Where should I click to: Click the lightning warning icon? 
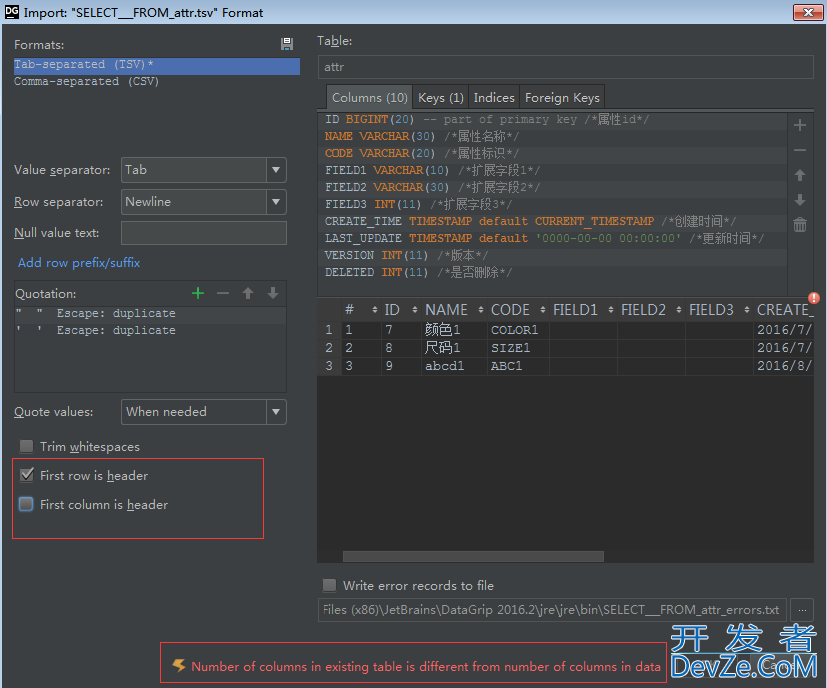[179, 666]
